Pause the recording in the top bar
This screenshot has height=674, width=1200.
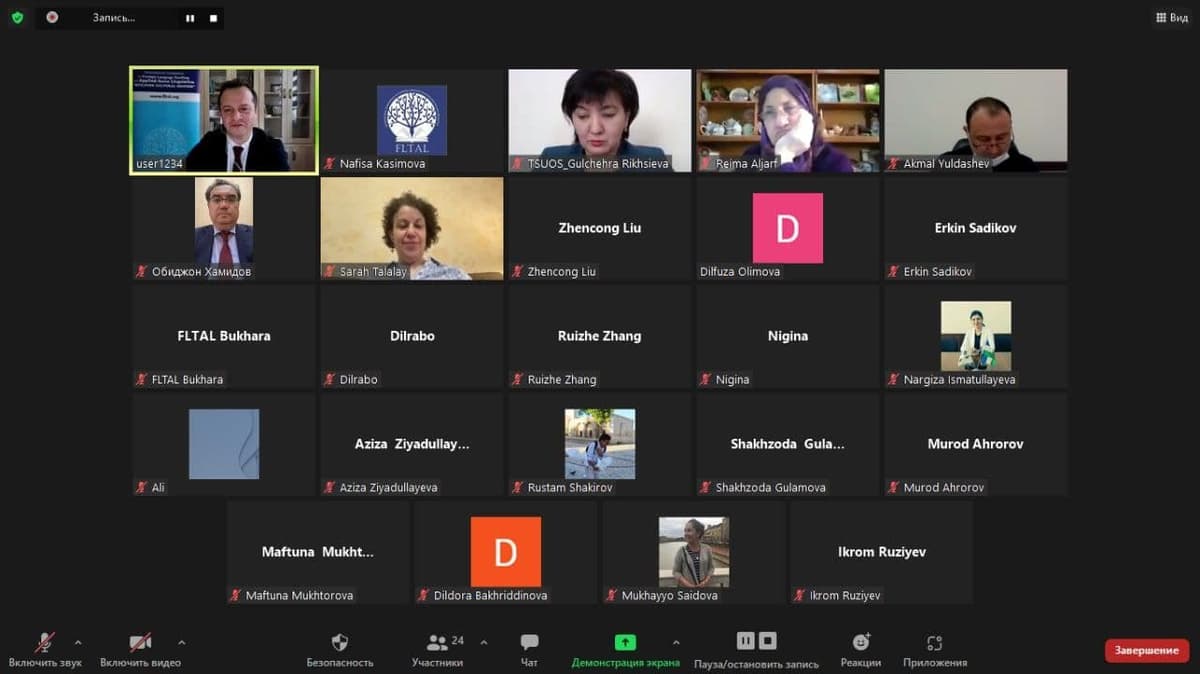(x=190, y=18)
